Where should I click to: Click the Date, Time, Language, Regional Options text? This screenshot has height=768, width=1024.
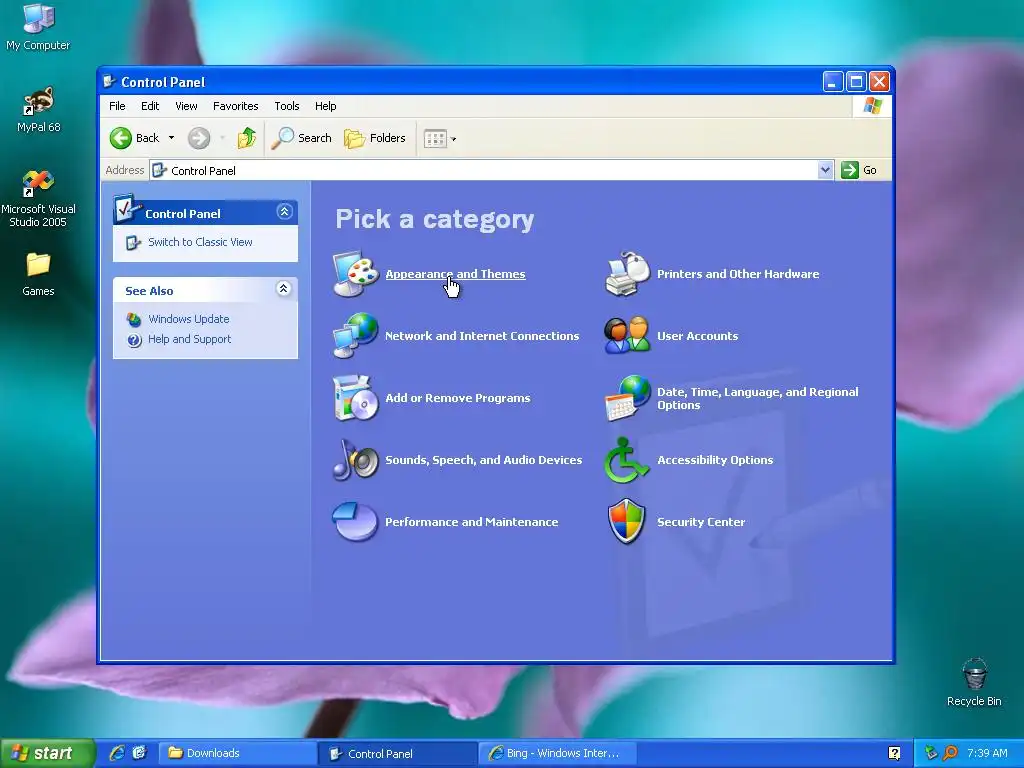tap(758, 398)
